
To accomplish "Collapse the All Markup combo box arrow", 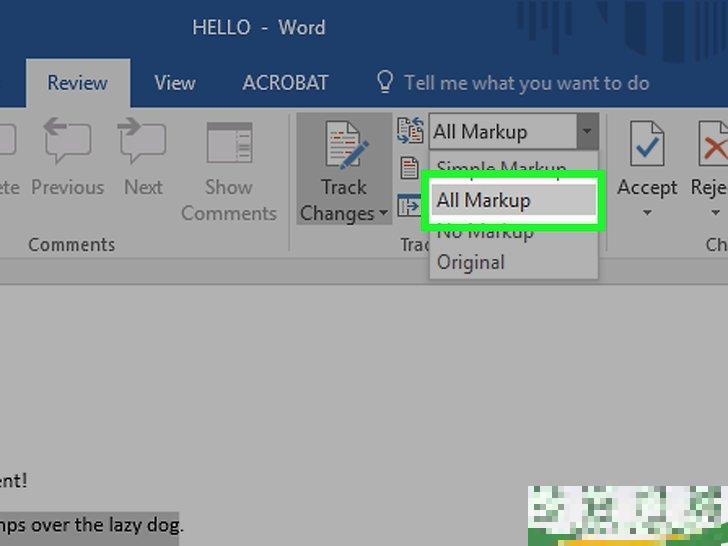I will click(x=588, y=131).
